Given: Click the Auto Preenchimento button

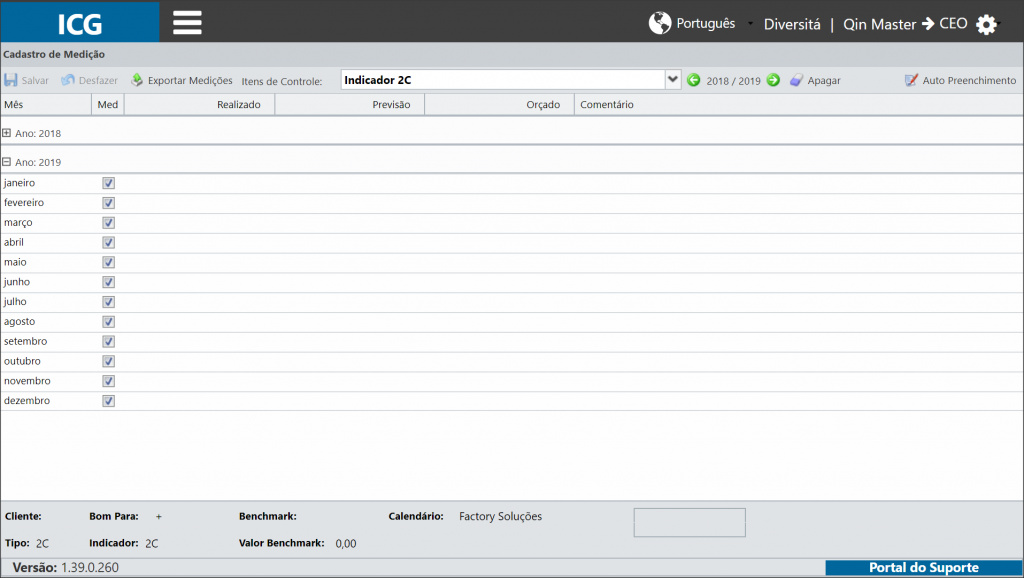Looking at the screenshot, I should tap(961, 80).
